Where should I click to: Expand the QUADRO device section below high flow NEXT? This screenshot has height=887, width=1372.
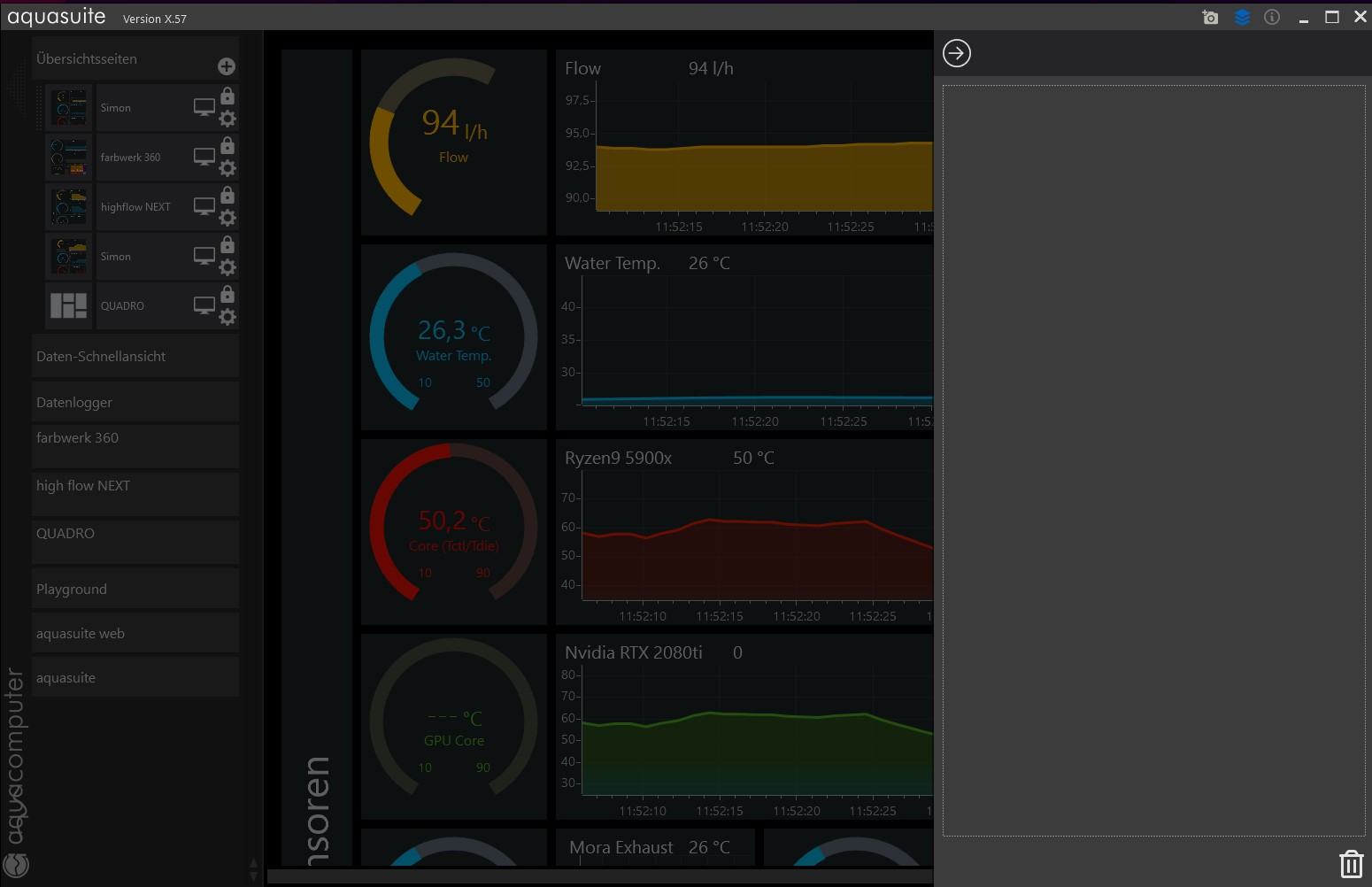click(135, 542)
